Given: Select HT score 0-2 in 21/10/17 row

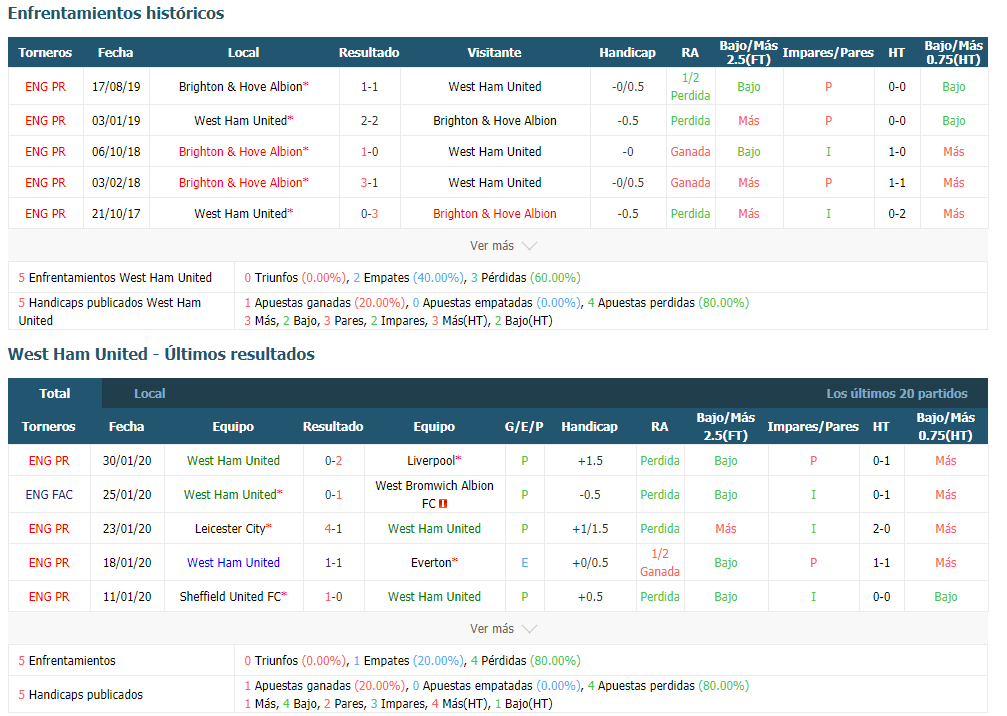Looking at the screenshot, I should [897, 214].
